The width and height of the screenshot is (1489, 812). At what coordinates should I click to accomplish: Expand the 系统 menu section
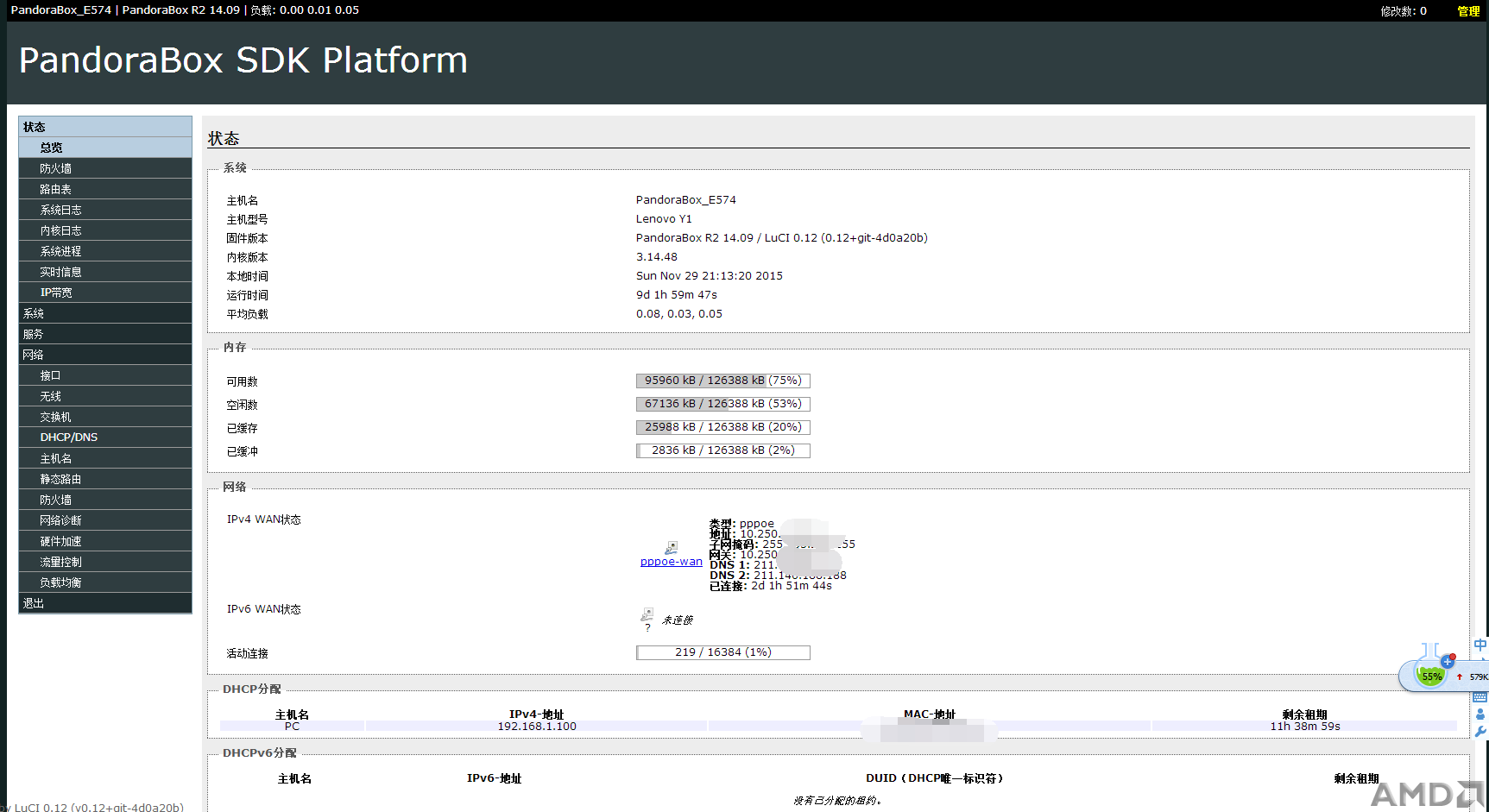105,313
